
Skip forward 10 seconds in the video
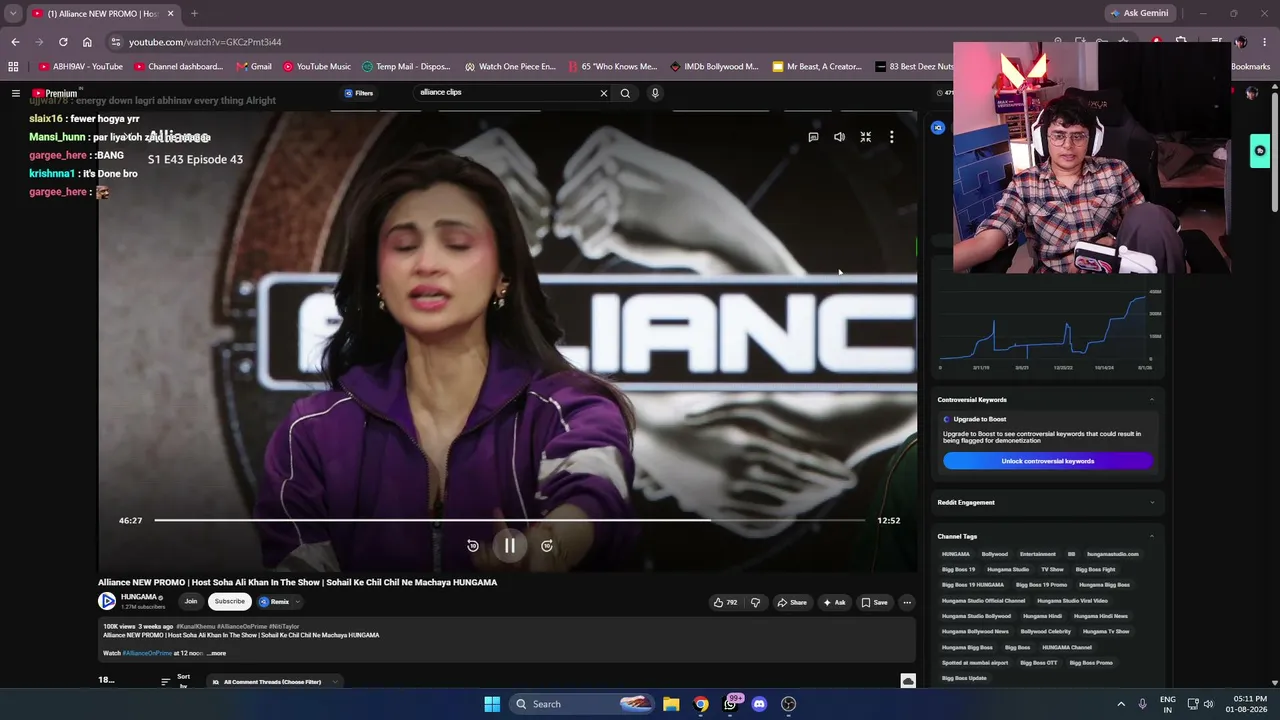click(547, 546)
